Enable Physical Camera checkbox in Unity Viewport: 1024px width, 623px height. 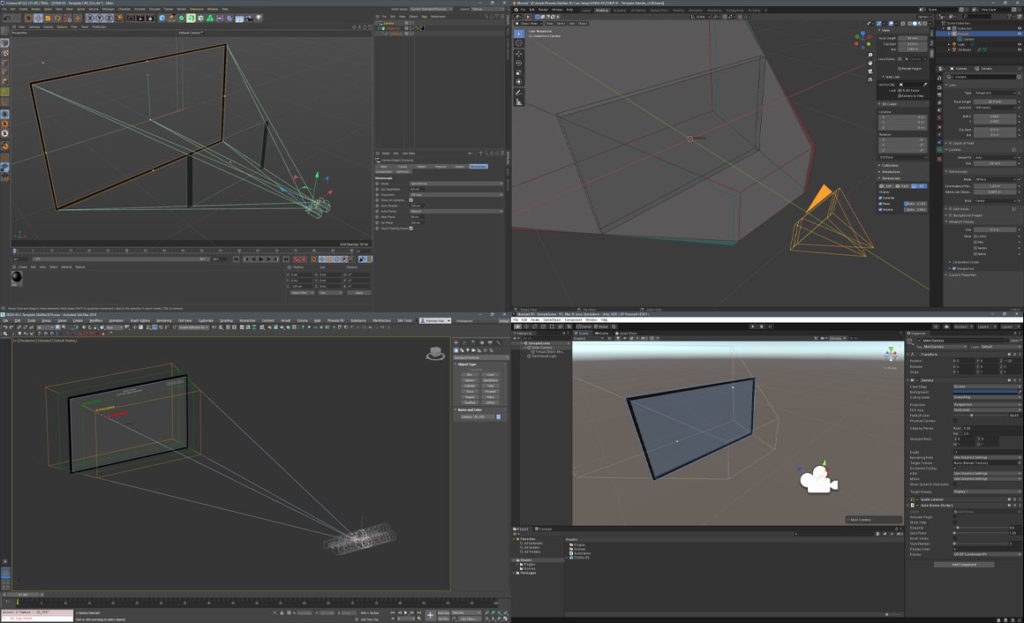[955, 422]
